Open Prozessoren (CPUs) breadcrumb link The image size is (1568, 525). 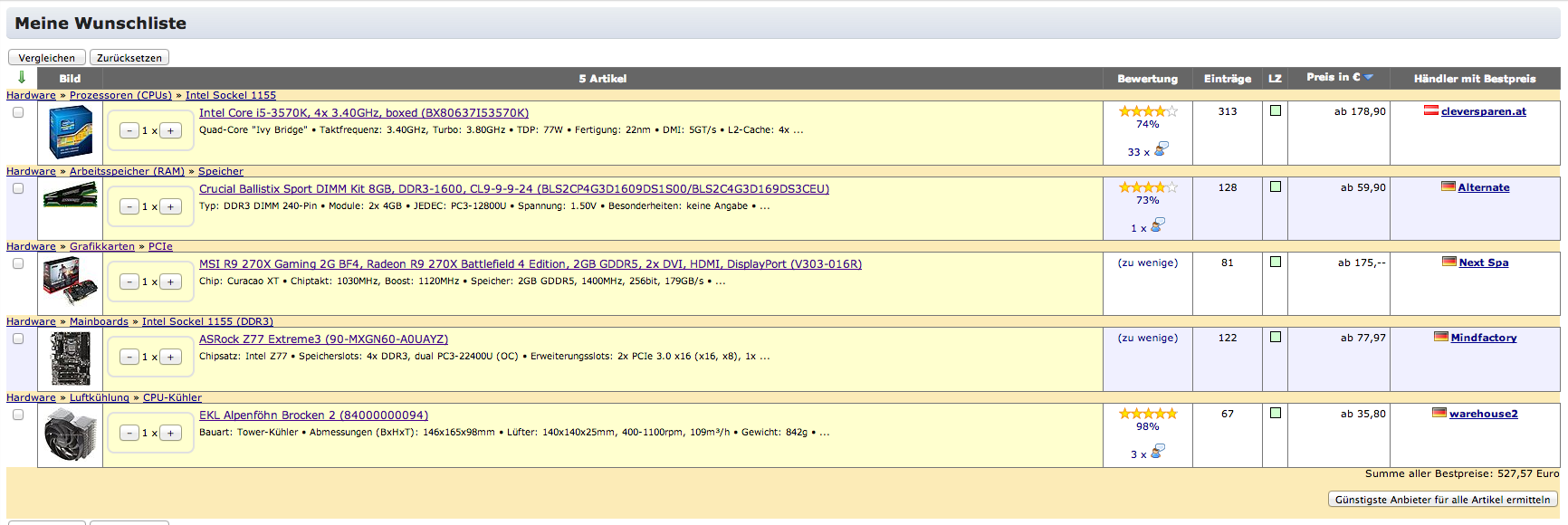tap(120, 95)
